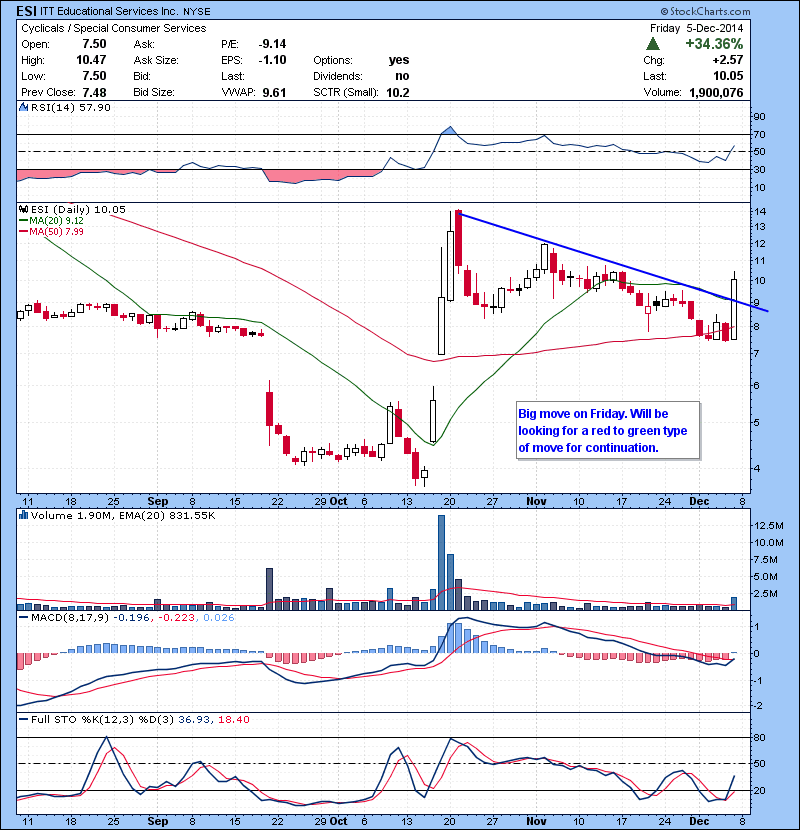Viewport: 800px width, 830px height.
Task: Click the NYSE exchange label
Action: (197, 12)
